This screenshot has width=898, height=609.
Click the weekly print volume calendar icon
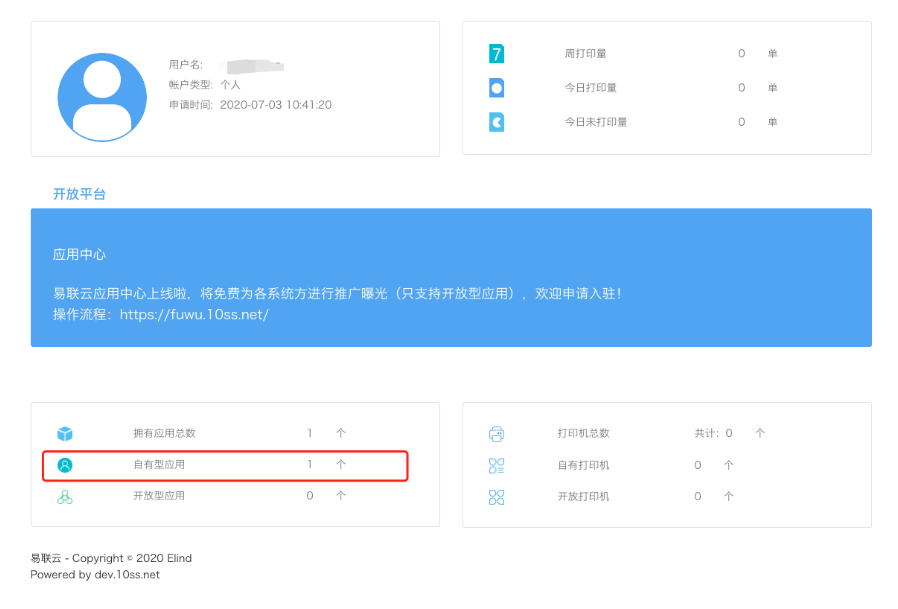(x=496, y=54)
